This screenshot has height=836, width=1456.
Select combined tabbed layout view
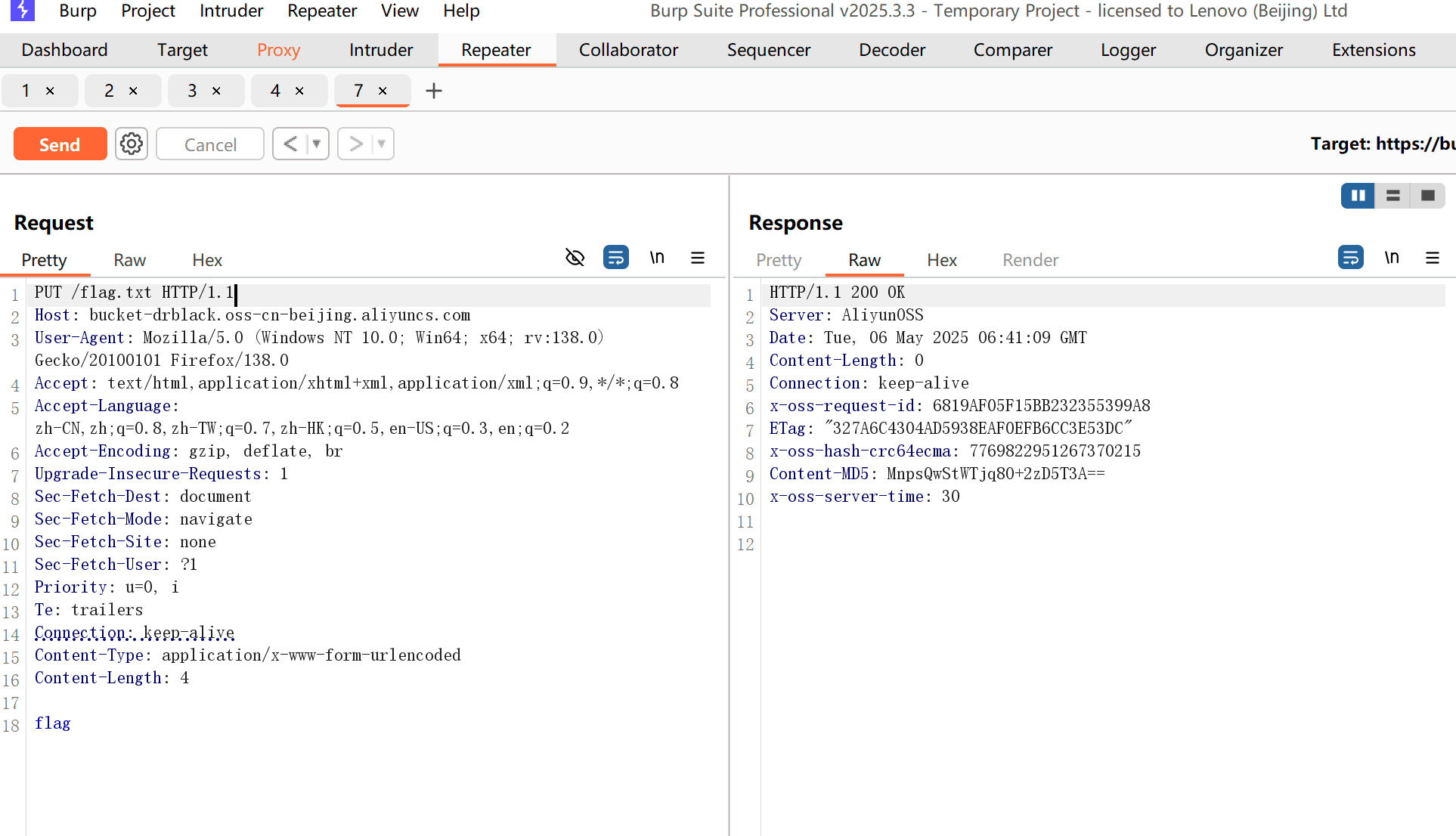pyautogui.click(x=1428, y=196)
